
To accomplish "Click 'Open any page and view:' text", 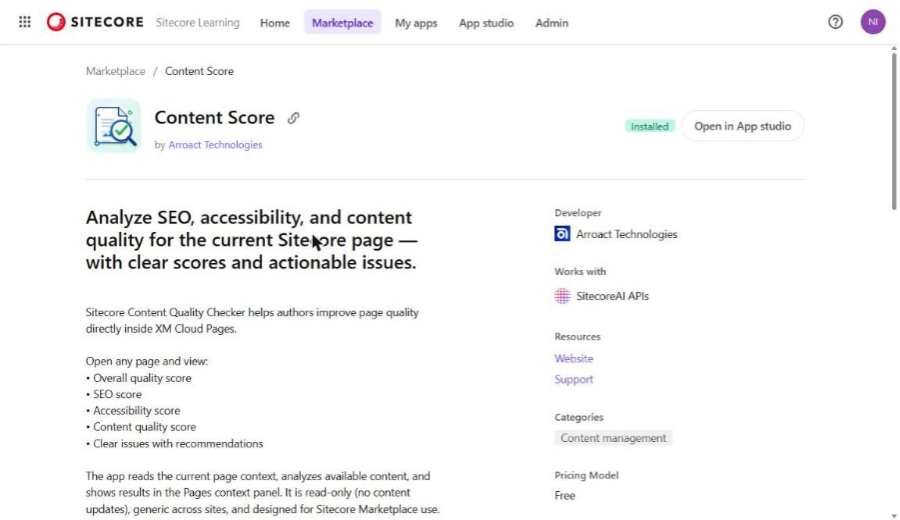I will [147, 362].
